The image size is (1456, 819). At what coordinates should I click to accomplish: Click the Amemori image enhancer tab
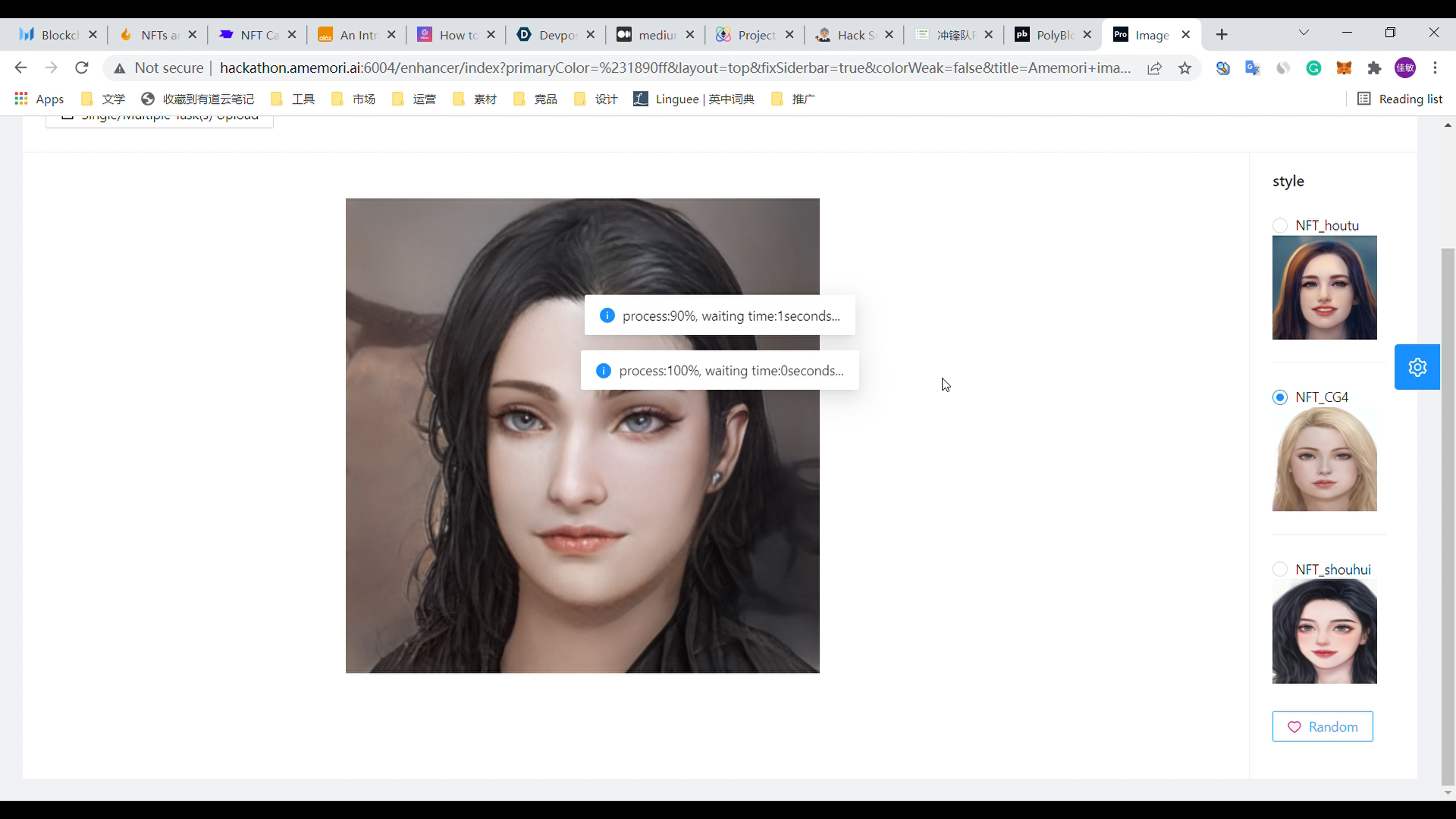[1153, 35]
